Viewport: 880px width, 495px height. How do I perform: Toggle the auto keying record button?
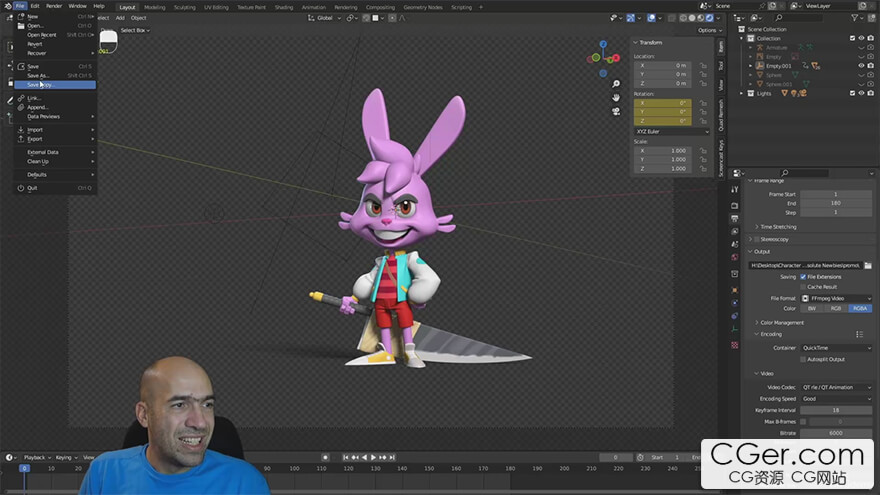pyautogui.click(x=325, y=457)
